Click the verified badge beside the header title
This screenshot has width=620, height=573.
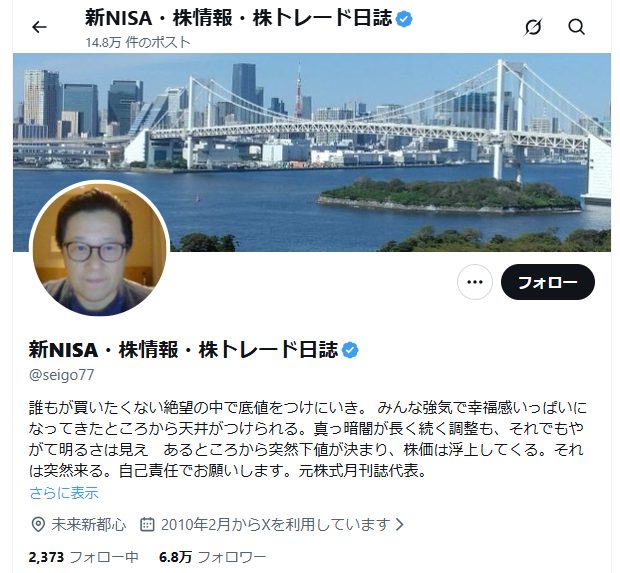pyautogui.click(x=404, y=19)
